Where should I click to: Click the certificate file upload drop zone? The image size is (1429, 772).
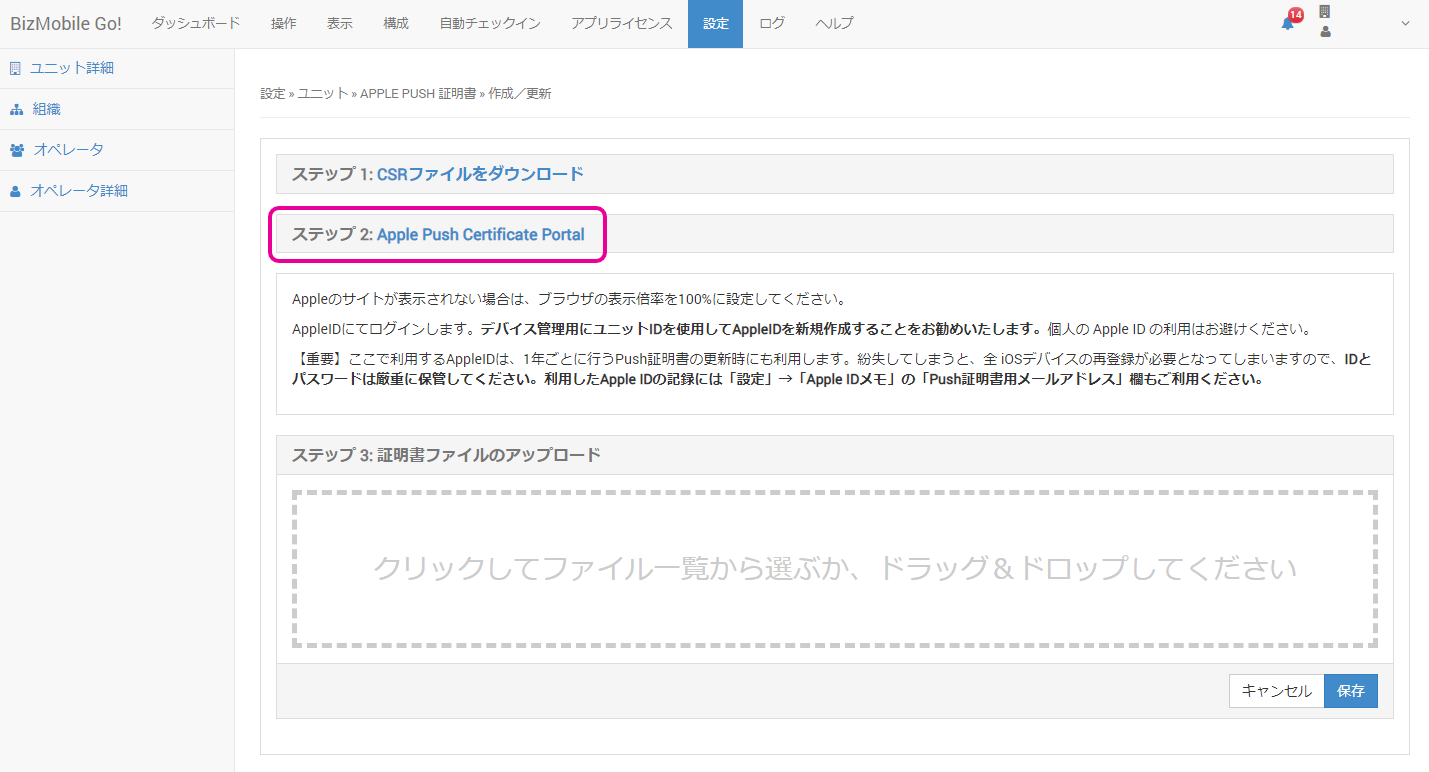tap(834, 568)
